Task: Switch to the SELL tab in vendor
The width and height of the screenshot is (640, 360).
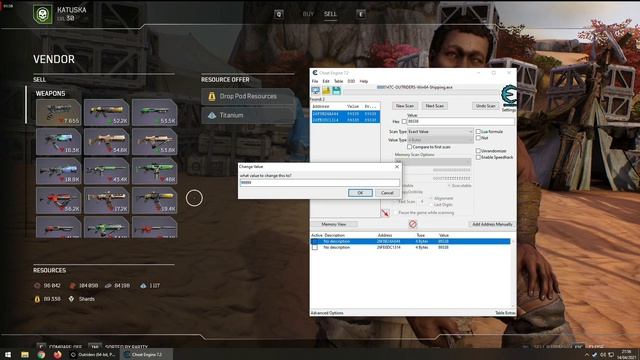Action: pos(330,14)
